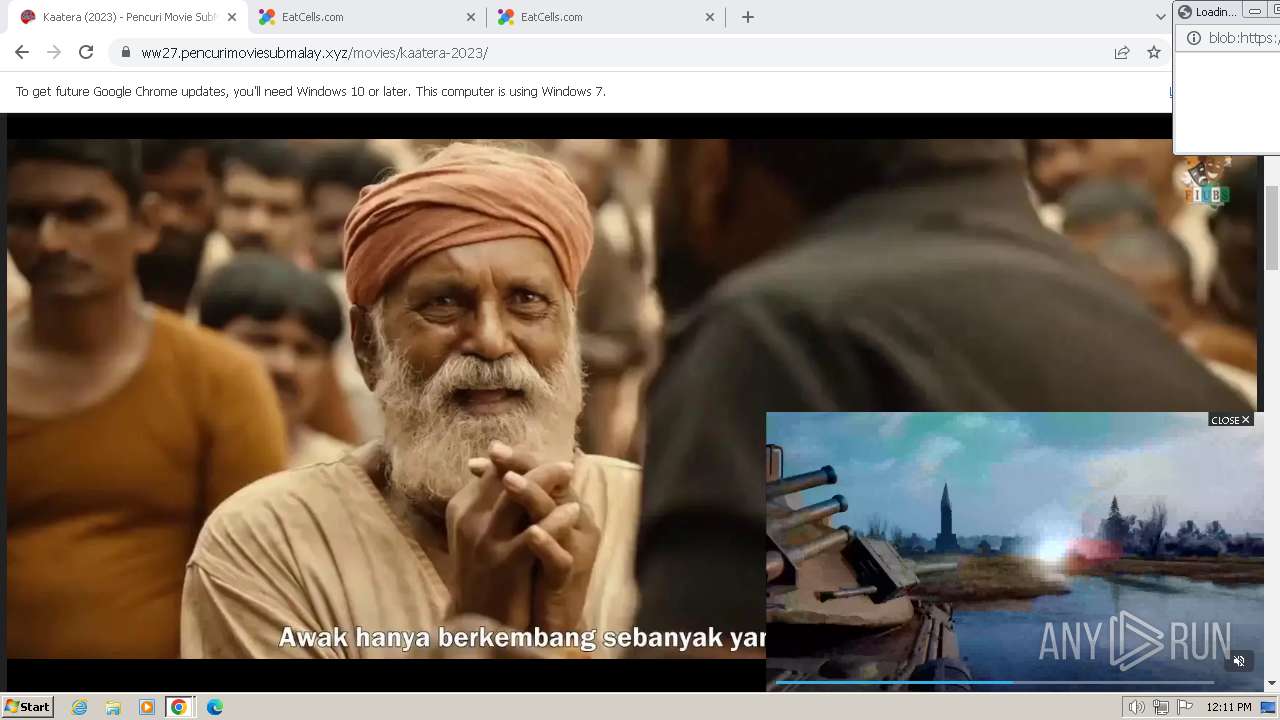Minimize the popup browser window
This screenshot has height=720, width=1280.
click(x=1254, y=12)
